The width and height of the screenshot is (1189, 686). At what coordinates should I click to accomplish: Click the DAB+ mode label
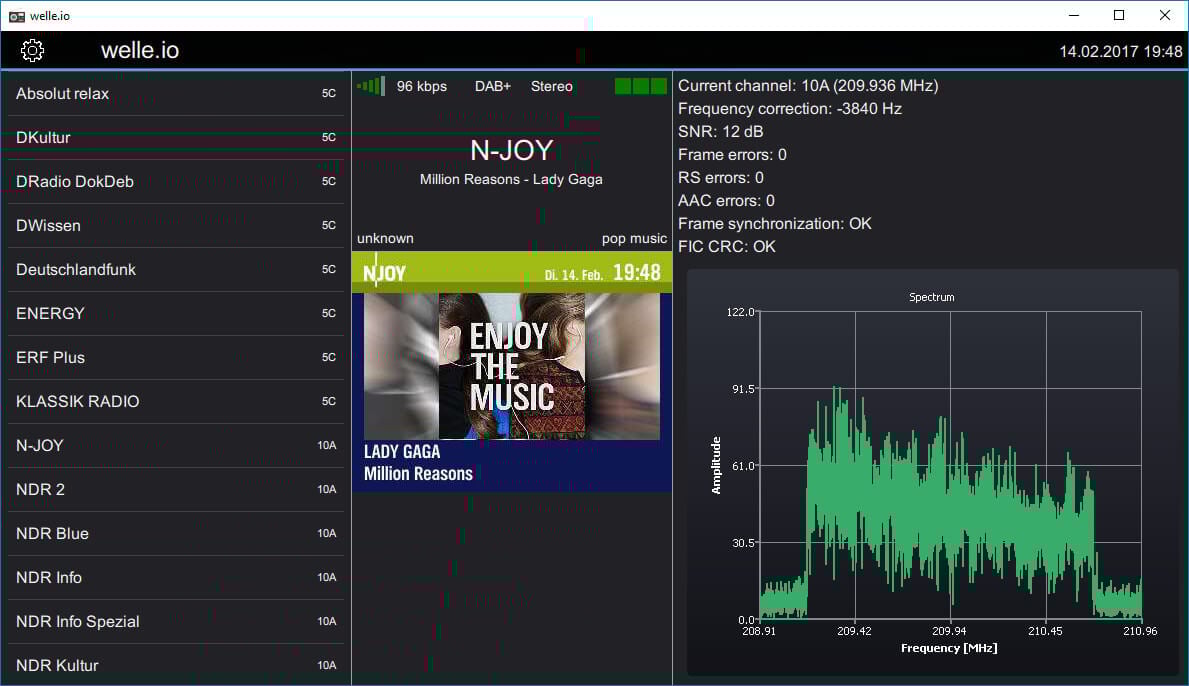[x=493, y=86]
